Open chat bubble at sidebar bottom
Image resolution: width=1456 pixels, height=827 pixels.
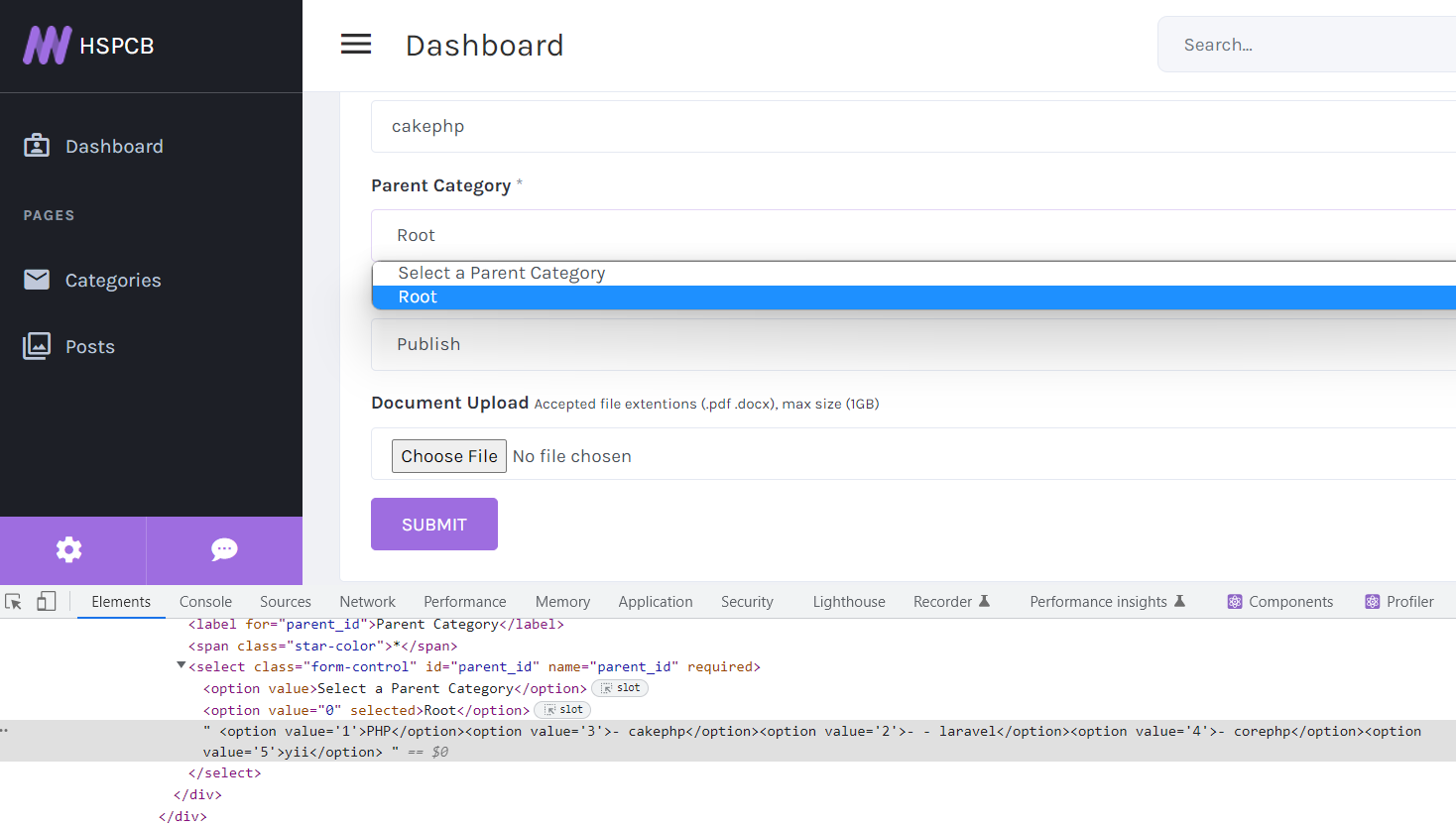(224, 549)
